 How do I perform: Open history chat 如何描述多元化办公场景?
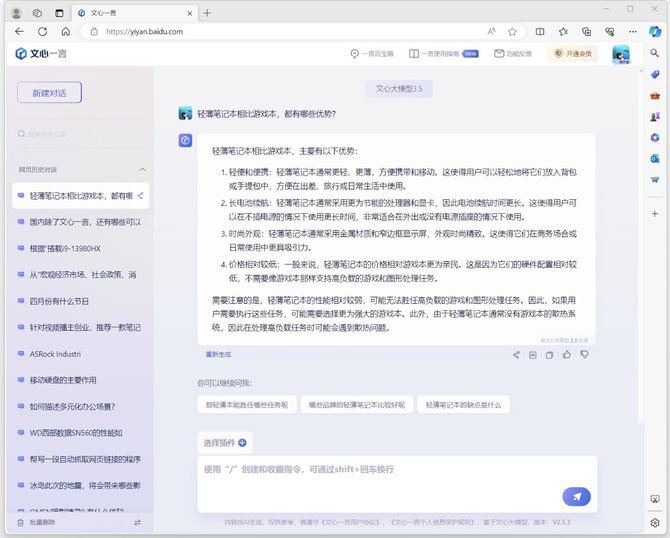point(81,406)
